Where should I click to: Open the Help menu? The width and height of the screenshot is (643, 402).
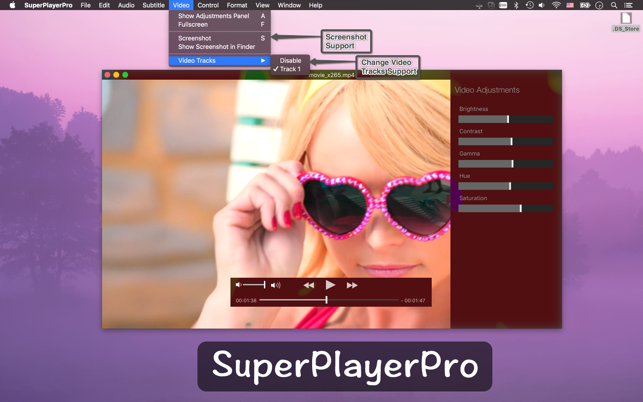(x=315, y=5)
